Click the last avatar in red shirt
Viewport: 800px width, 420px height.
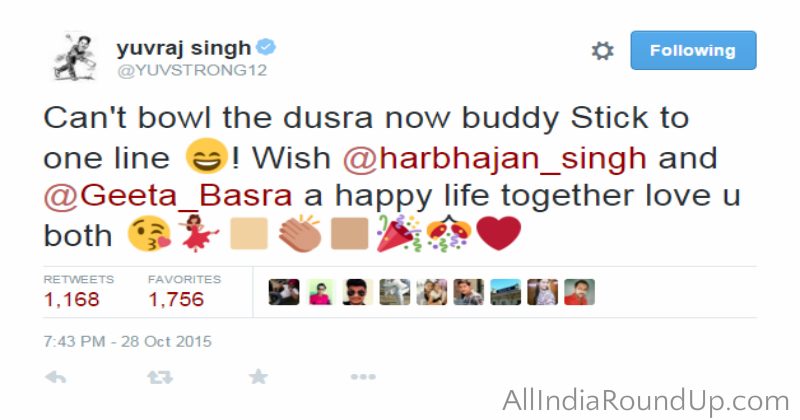580,292
